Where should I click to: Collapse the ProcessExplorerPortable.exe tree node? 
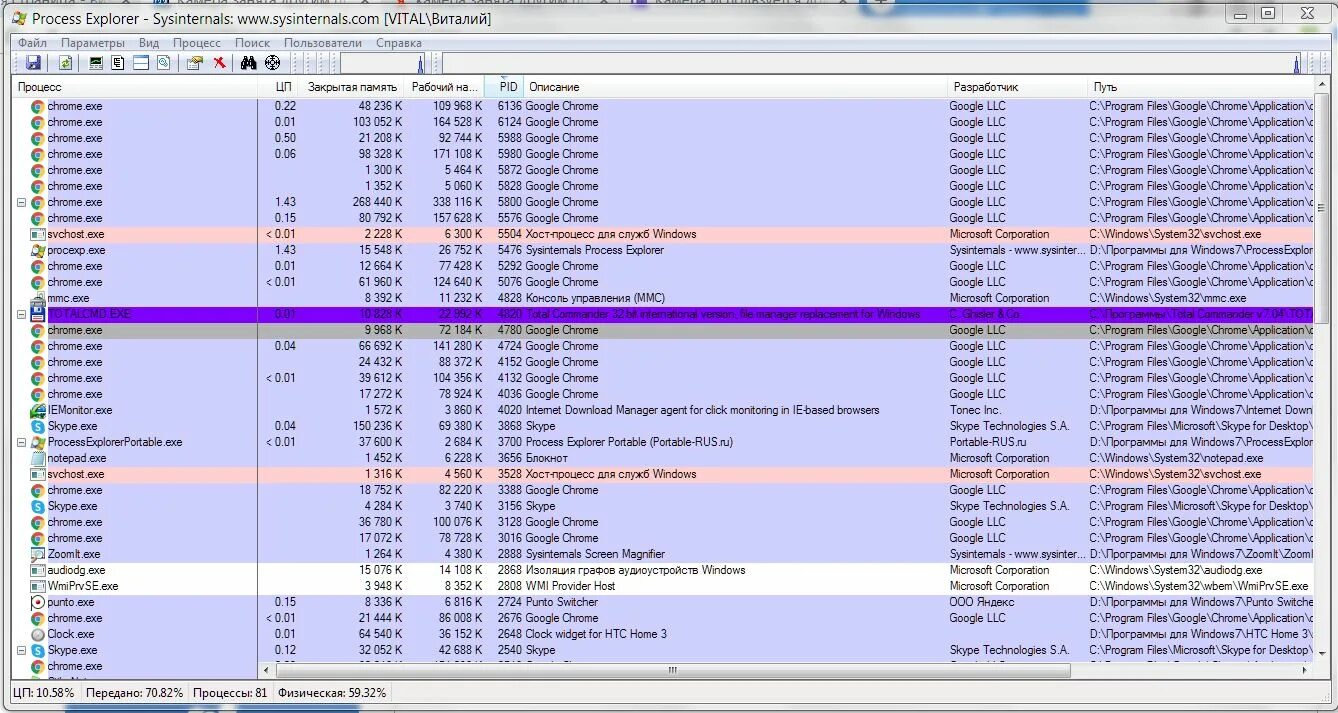[22, 442]
